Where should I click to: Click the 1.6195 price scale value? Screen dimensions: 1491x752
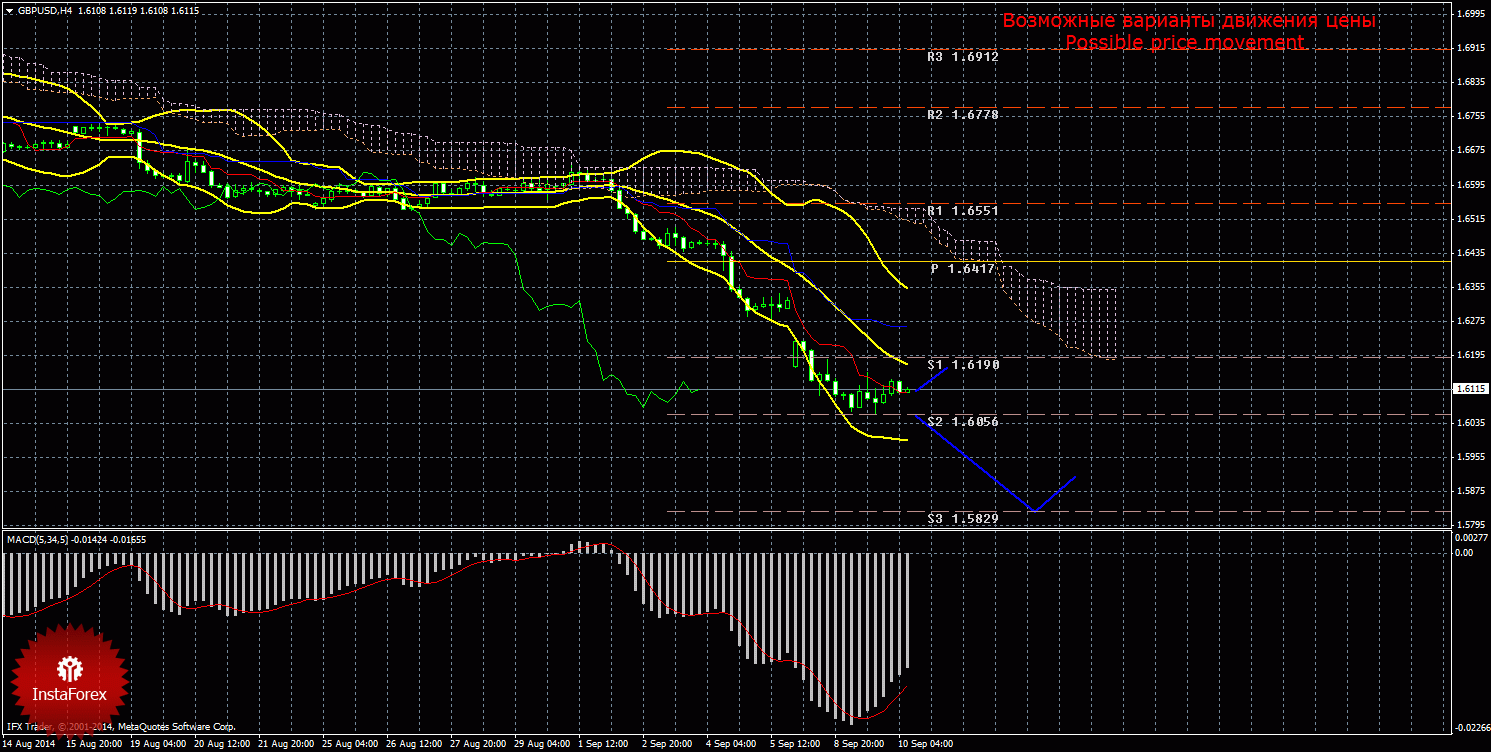coord(1469,355)
